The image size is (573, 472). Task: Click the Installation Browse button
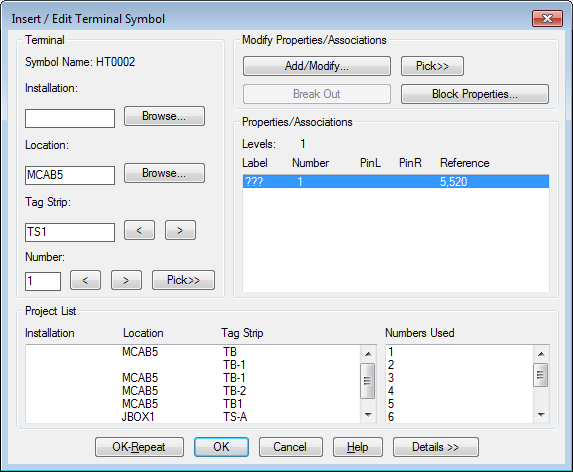pyautogui.click(x=164, y=116)
